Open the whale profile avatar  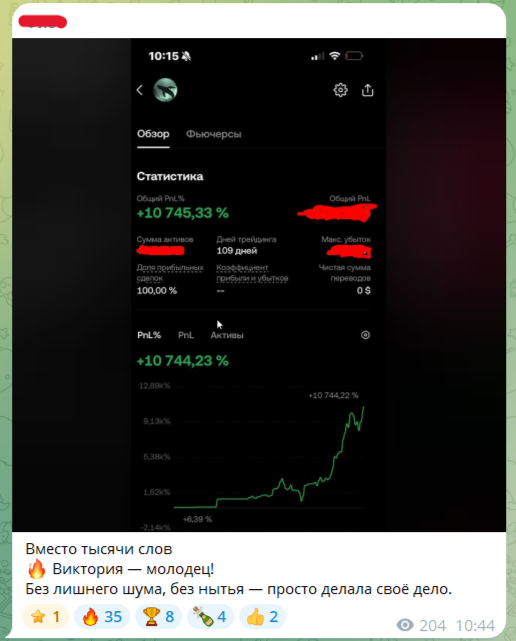coord(165,90)
